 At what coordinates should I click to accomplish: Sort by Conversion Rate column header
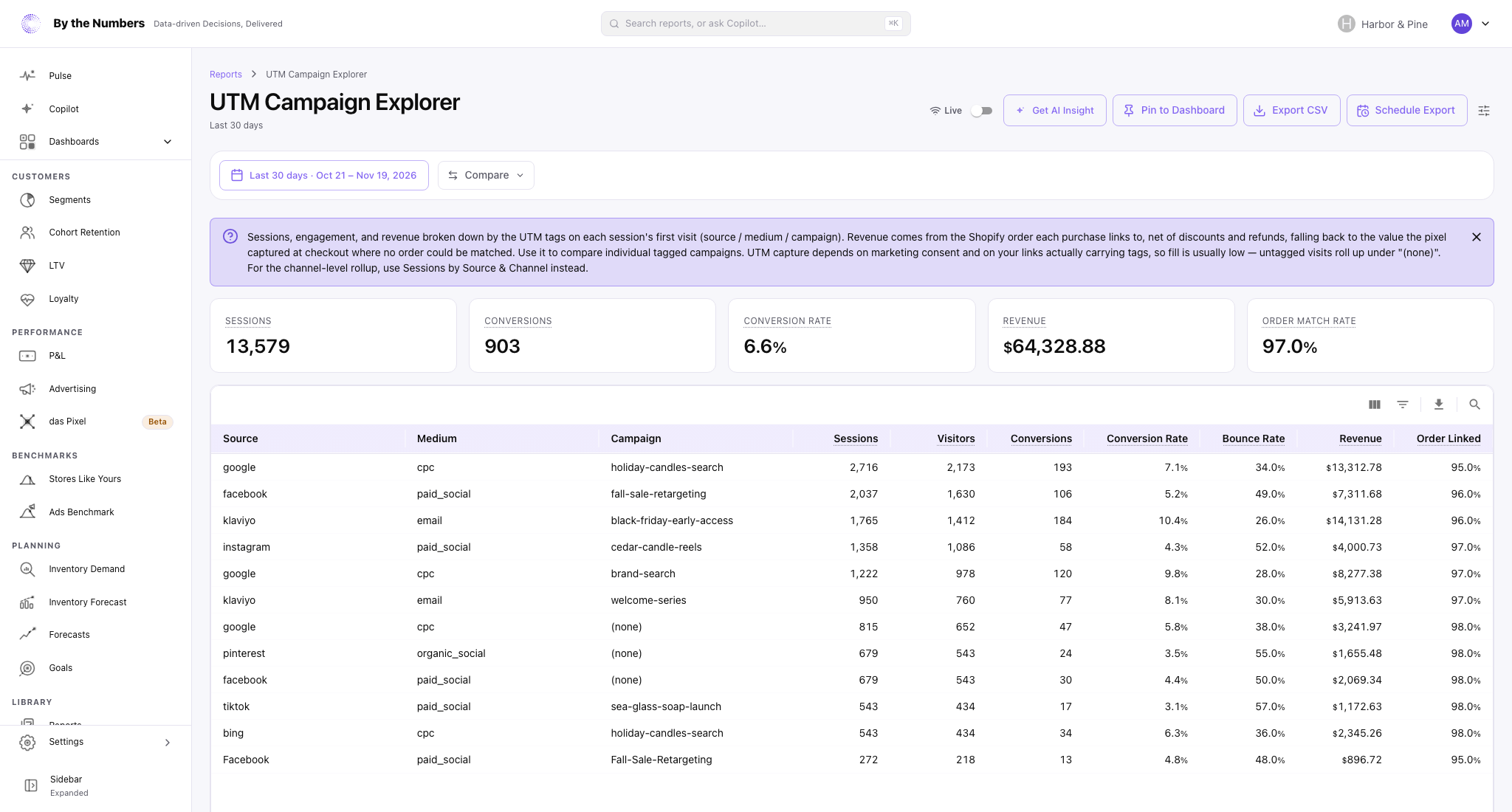[1147, 438]
